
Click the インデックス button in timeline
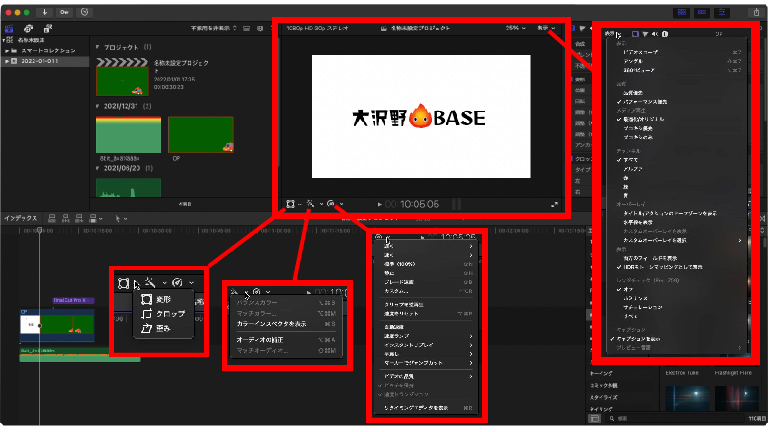[x=21, y=218]
